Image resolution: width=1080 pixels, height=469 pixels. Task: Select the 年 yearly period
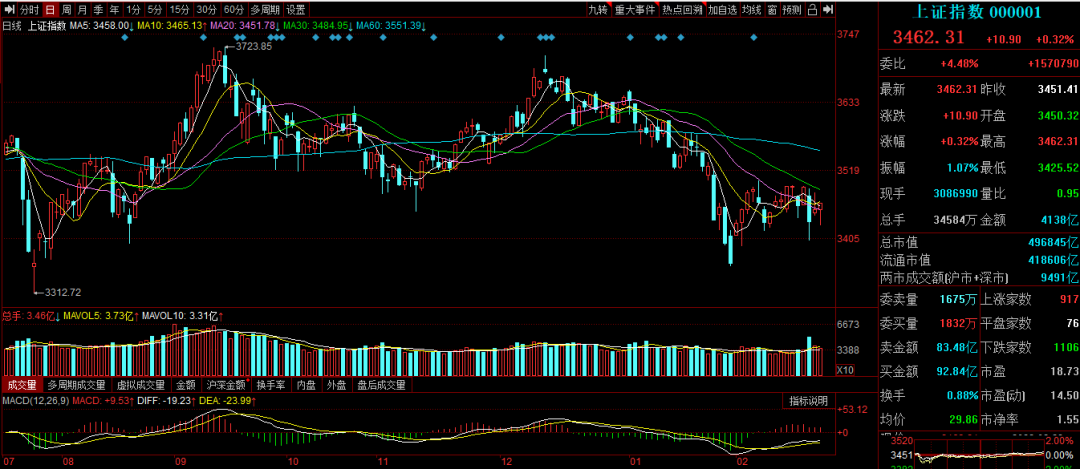coord(114,10)
